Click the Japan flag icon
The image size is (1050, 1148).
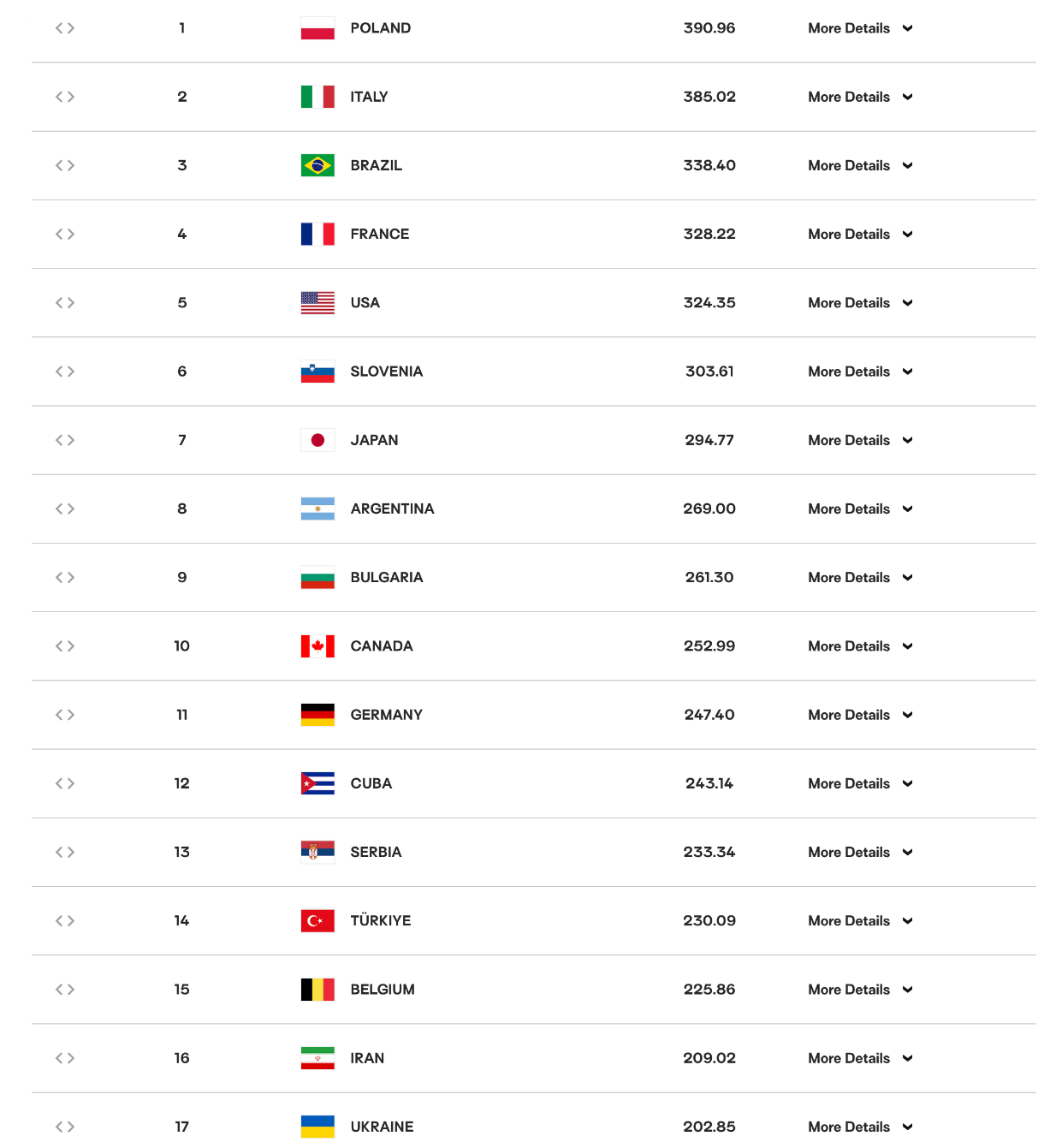[317, 440]
